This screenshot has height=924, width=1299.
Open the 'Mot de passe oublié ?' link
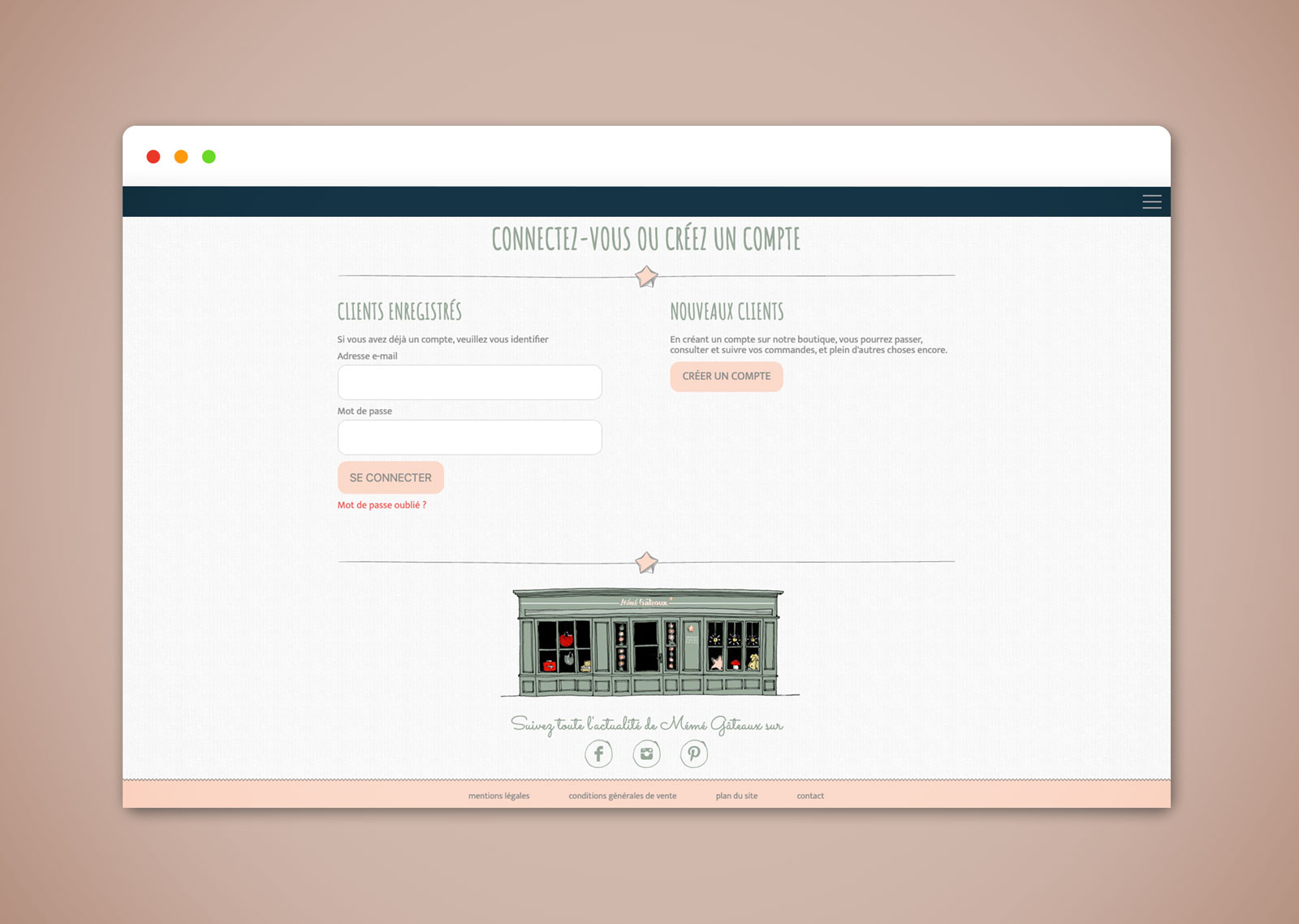pyautogui.click(x=382, y=505)
